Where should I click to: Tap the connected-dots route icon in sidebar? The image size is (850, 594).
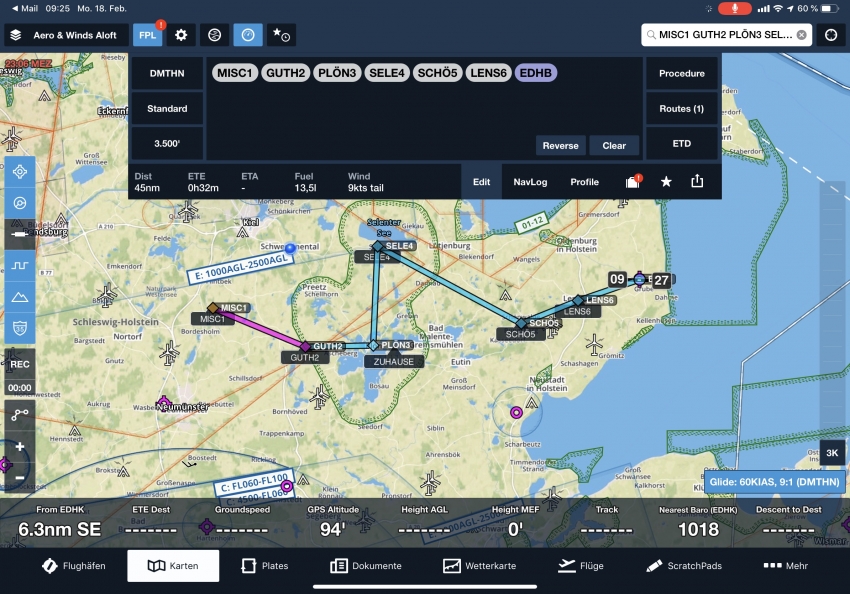20,415
